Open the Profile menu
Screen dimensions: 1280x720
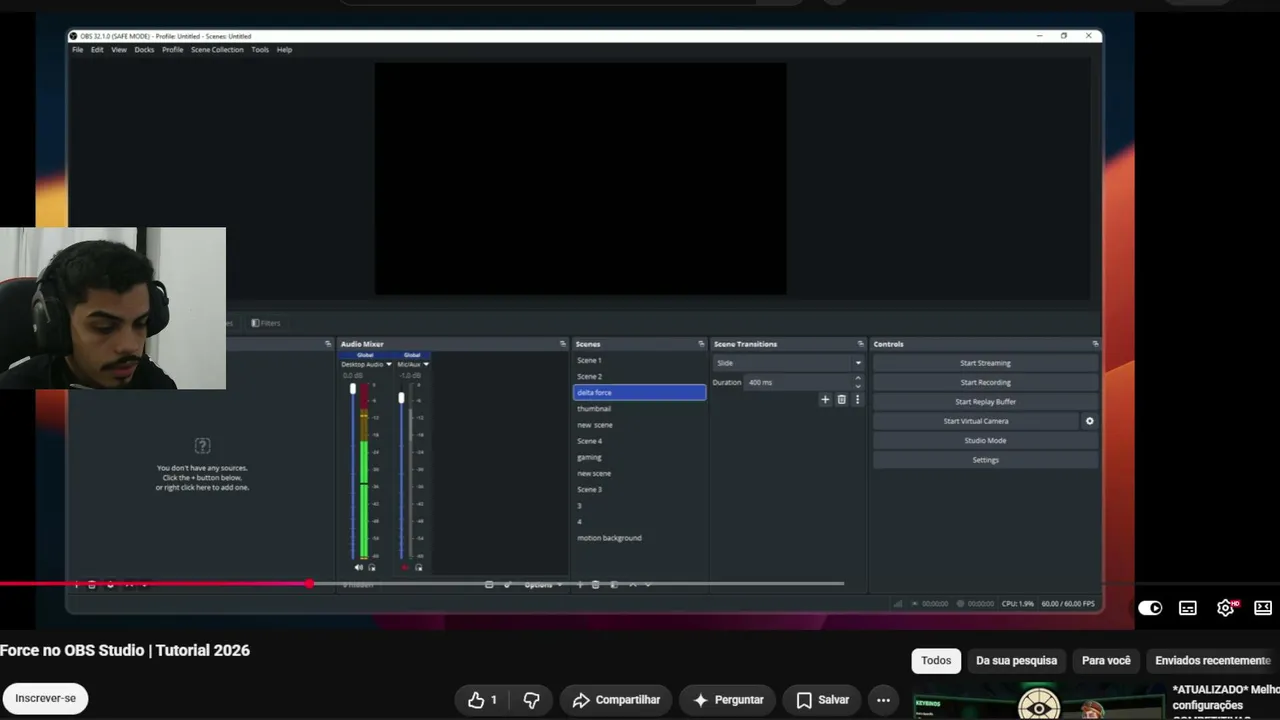point(173,49)
